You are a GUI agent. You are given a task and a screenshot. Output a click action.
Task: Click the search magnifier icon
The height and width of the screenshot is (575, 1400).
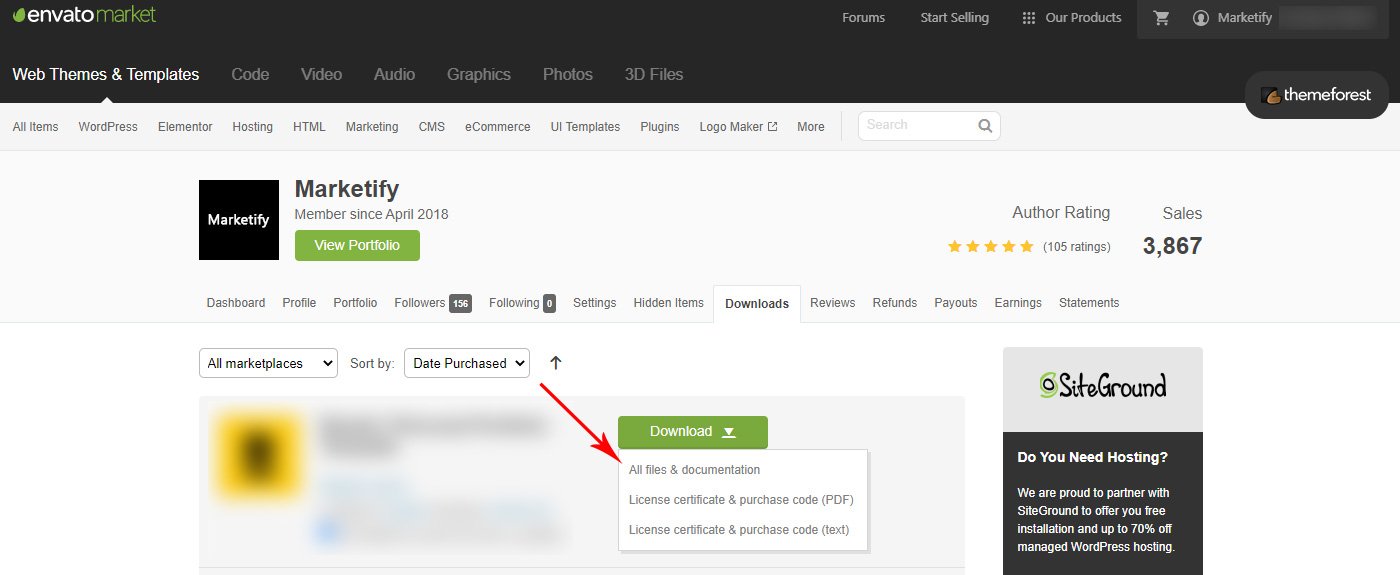[x=985, y=126]
